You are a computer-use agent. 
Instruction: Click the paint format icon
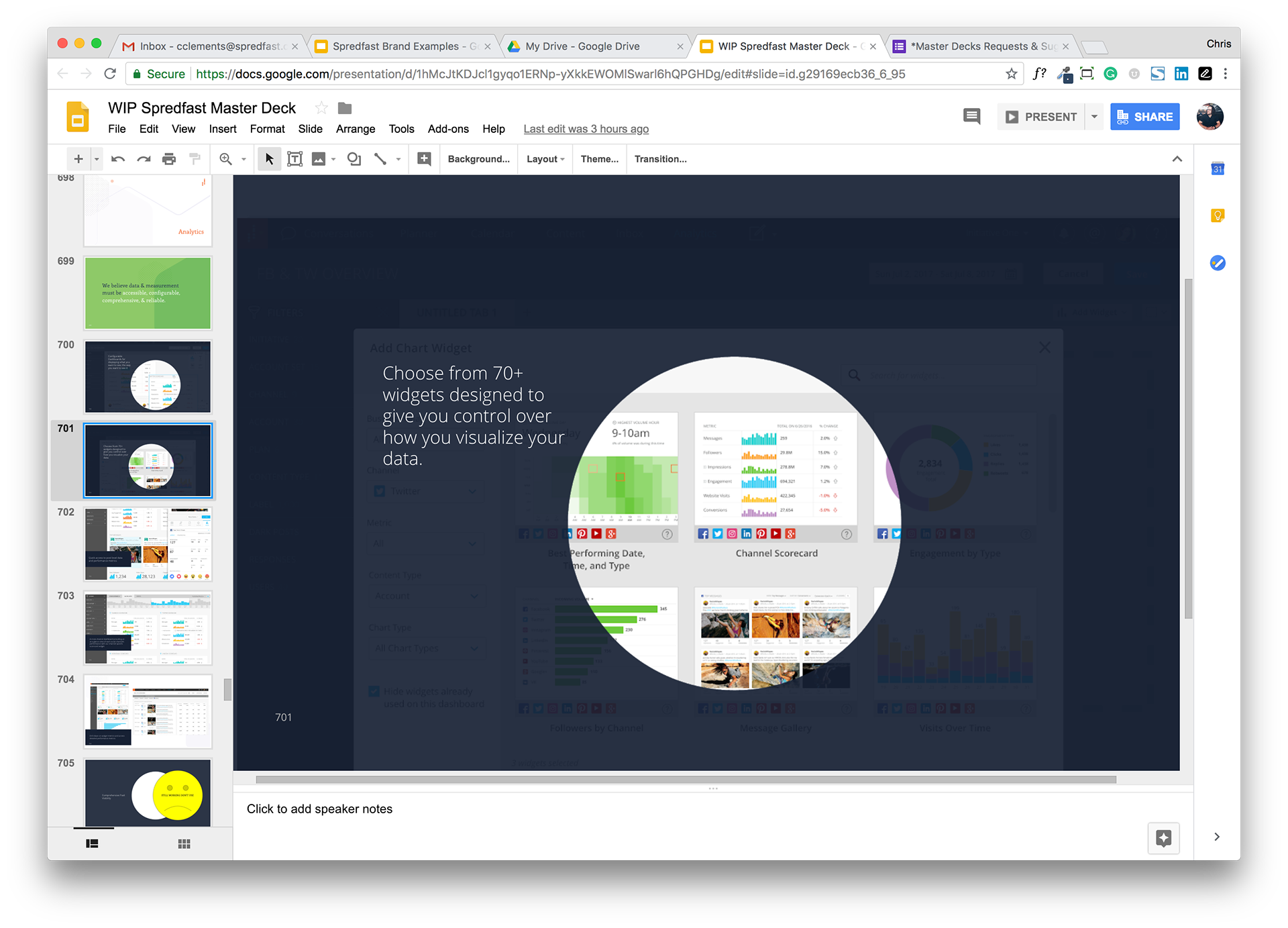(195, 159)
